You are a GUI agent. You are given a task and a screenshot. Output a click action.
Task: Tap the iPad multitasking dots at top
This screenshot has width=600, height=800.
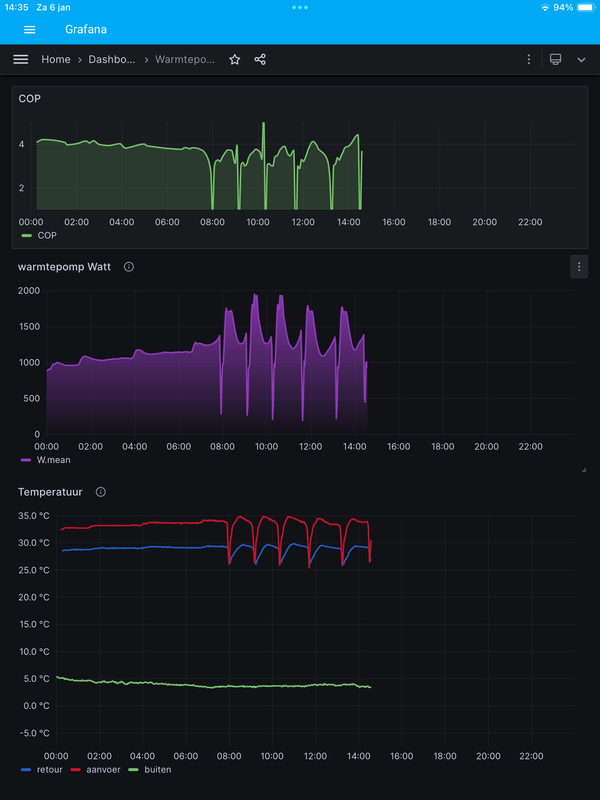pyautogui.click(x=300, y=7)
